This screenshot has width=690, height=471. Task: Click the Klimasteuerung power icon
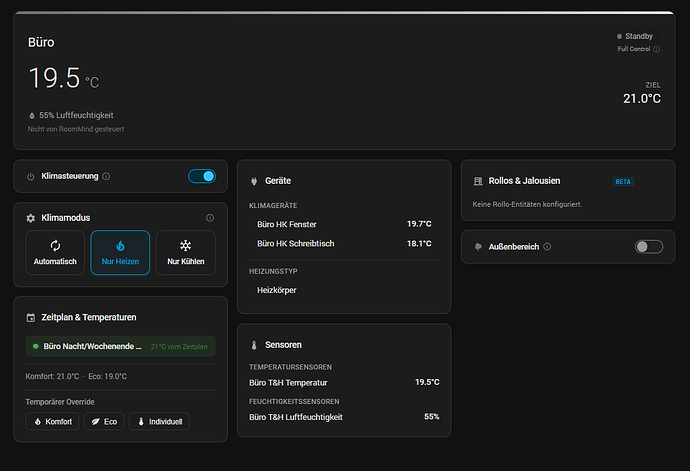[30, 177]
